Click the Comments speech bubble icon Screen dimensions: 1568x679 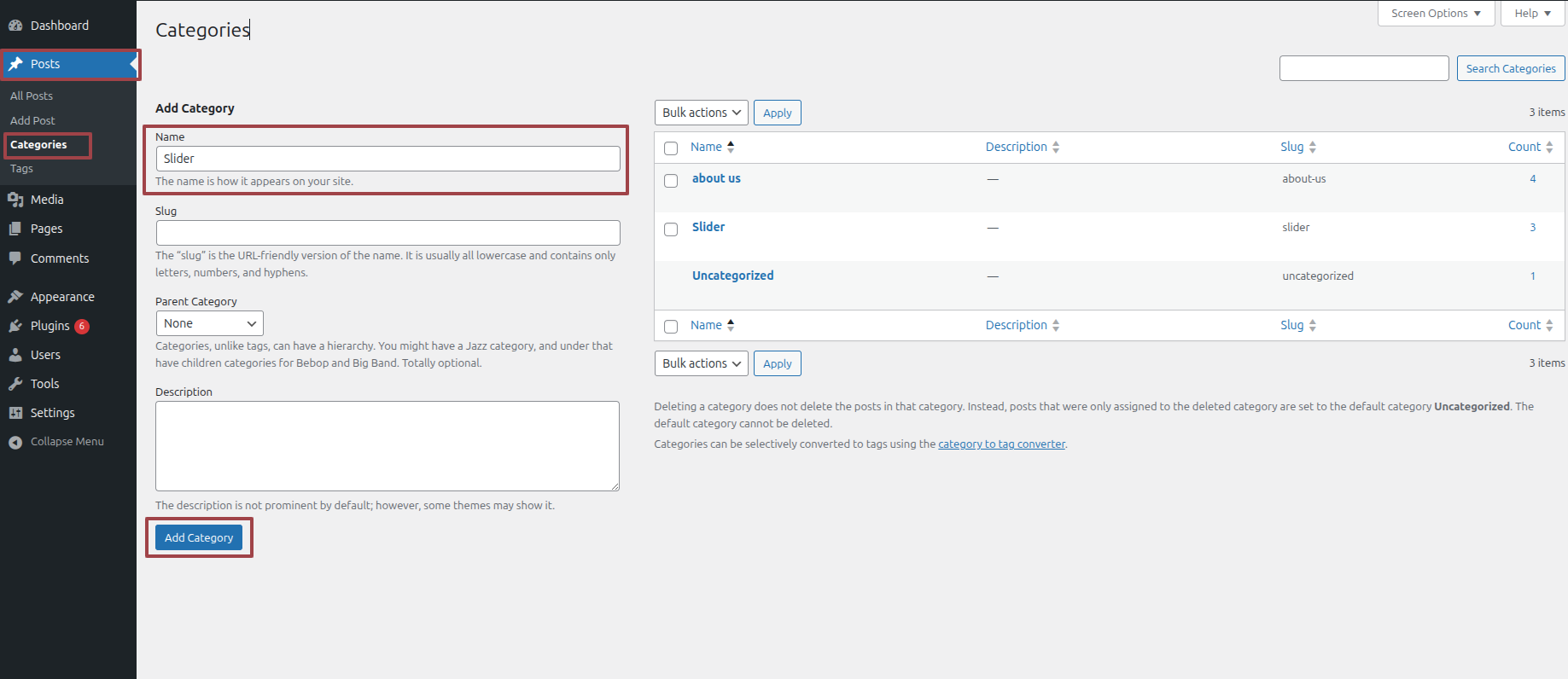pos(15,258)
